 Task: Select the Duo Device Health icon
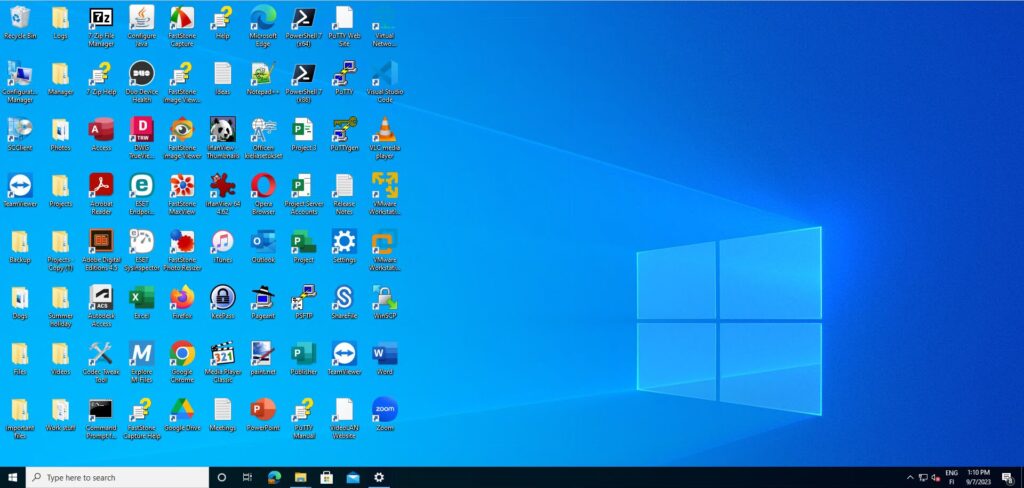(142, 74)
